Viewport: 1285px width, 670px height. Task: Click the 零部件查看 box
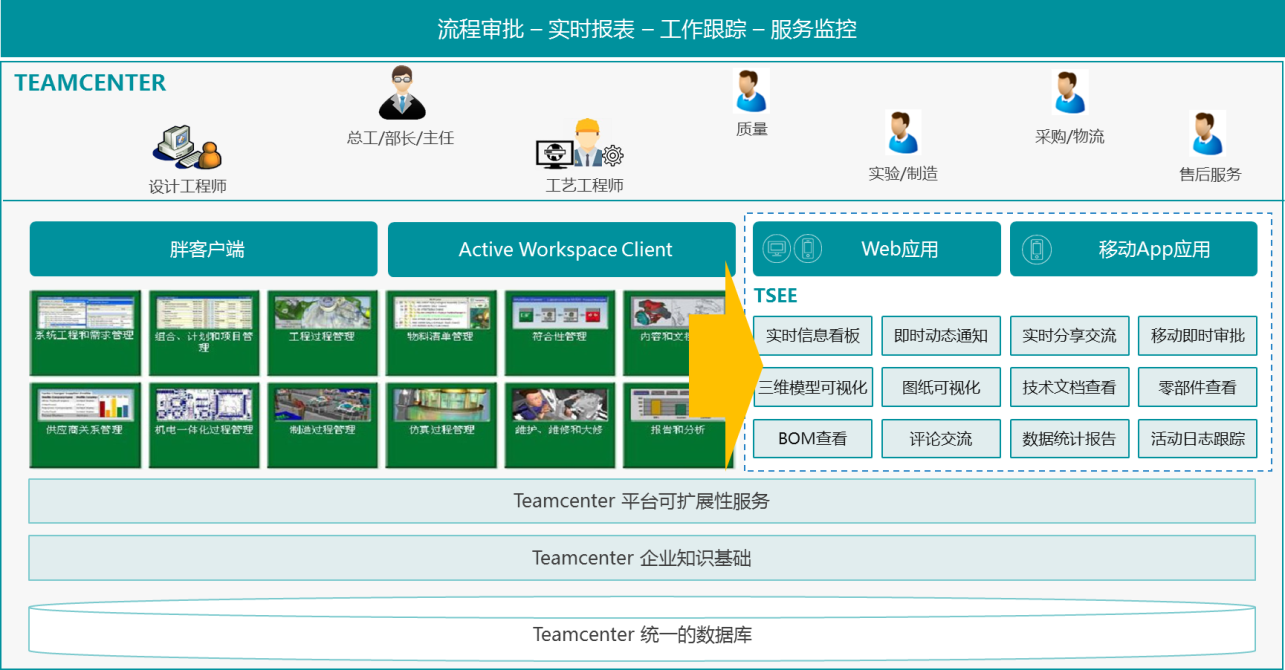pyautogui.click(x=1197, y=387)
